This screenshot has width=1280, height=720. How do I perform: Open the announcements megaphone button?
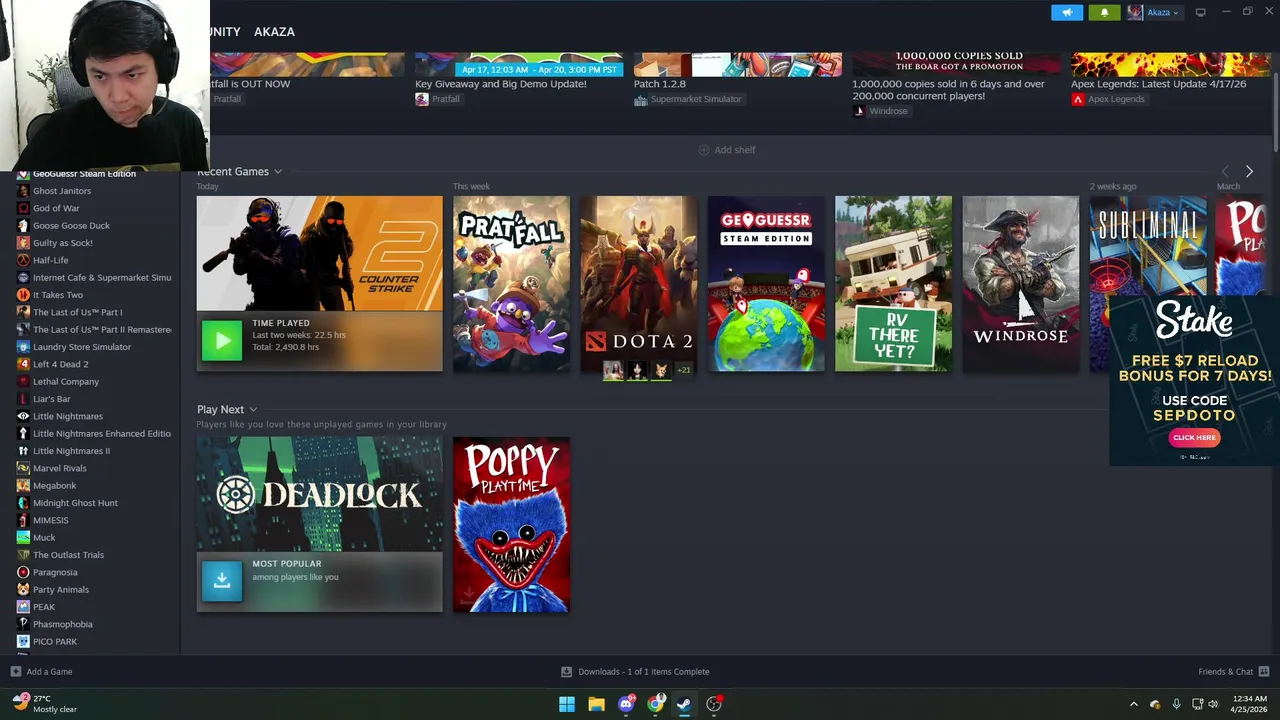pyautogui.click(x=1067, y=12)
